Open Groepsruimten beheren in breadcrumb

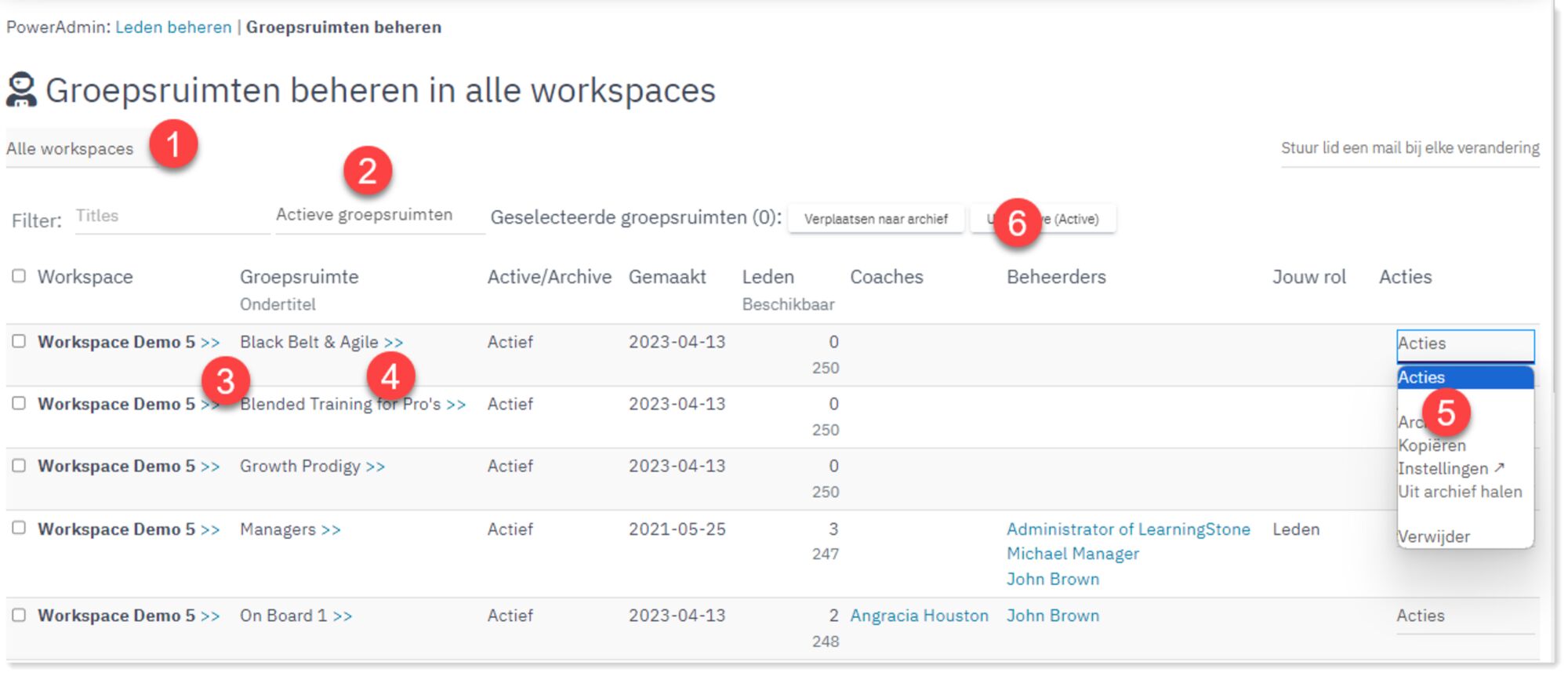(343, 27)
